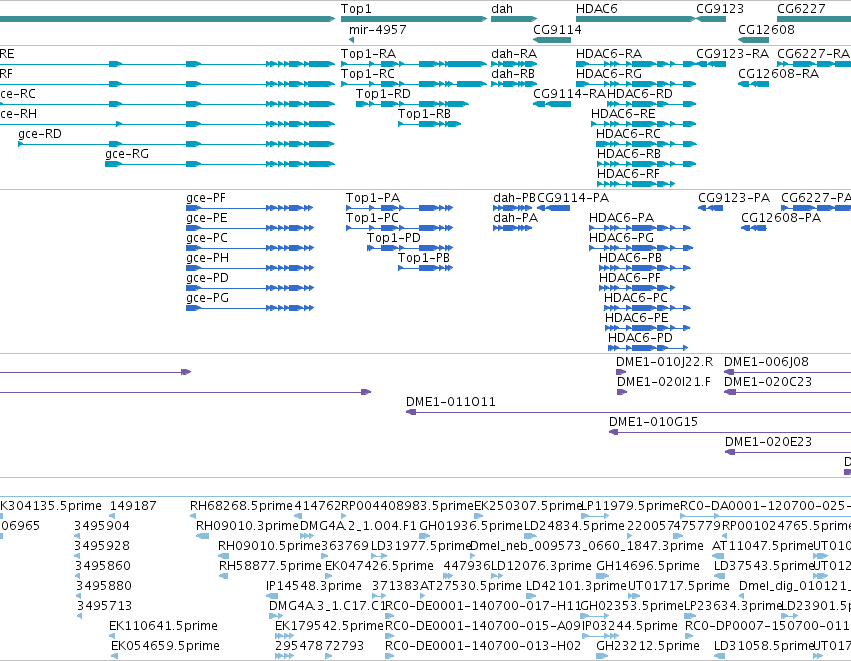851x661 pixels.
Task: Click the dah-RB transcript label
Action: 513,73
